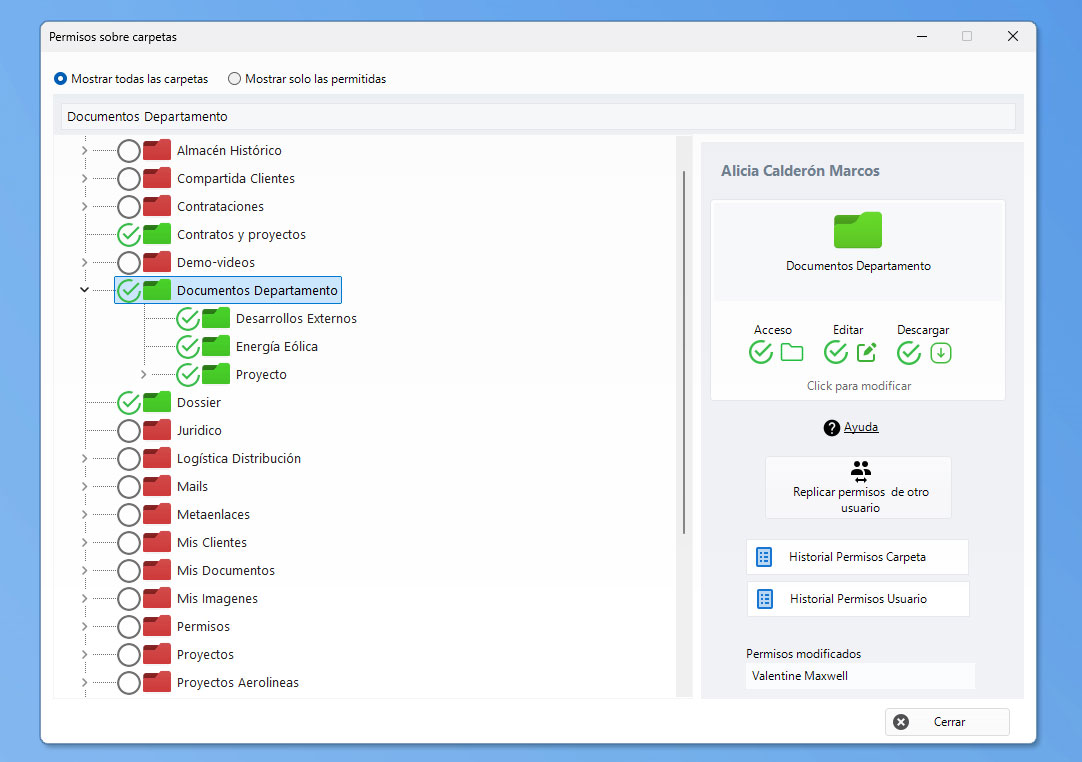This screenshot has width=1082, height=762.
Task: Toggle permission circle for Compartida Clientes
Action: [129, 178]
